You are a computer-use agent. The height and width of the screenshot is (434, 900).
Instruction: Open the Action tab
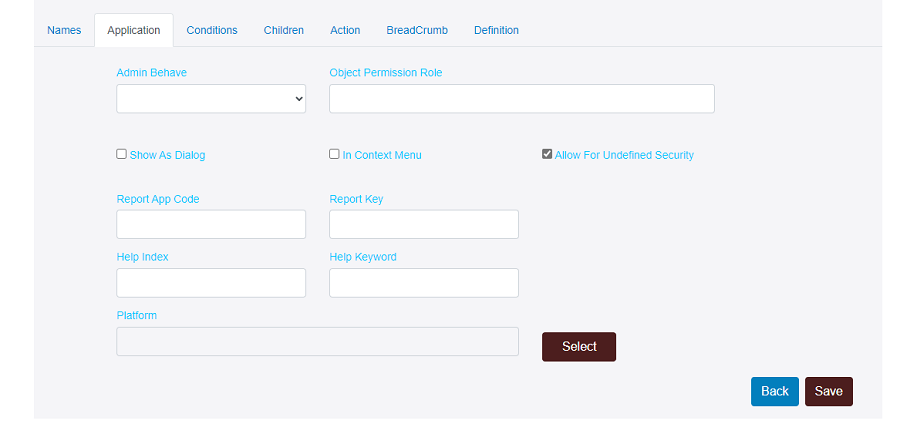345,30
